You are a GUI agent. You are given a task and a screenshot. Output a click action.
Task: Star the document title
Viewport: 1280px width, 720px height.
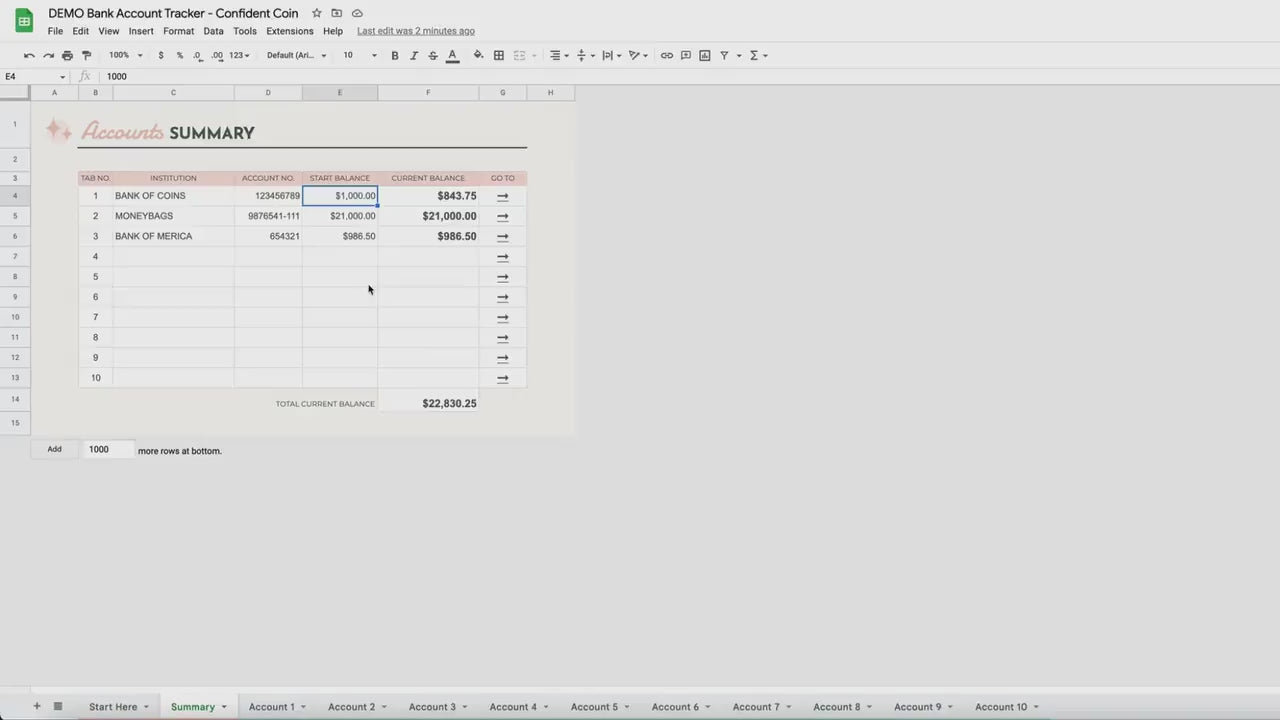[317, 13]
